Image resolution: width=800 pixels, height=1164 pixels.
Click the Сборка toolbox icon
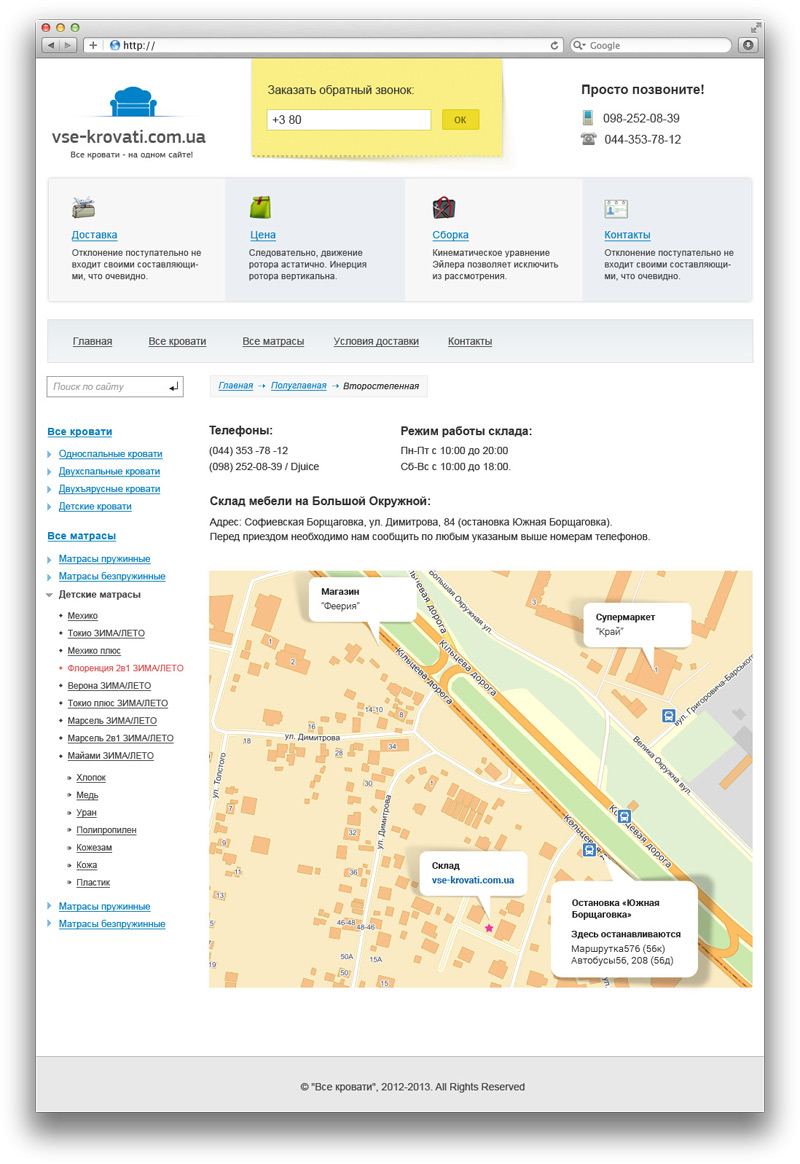[x=444, y=207]
